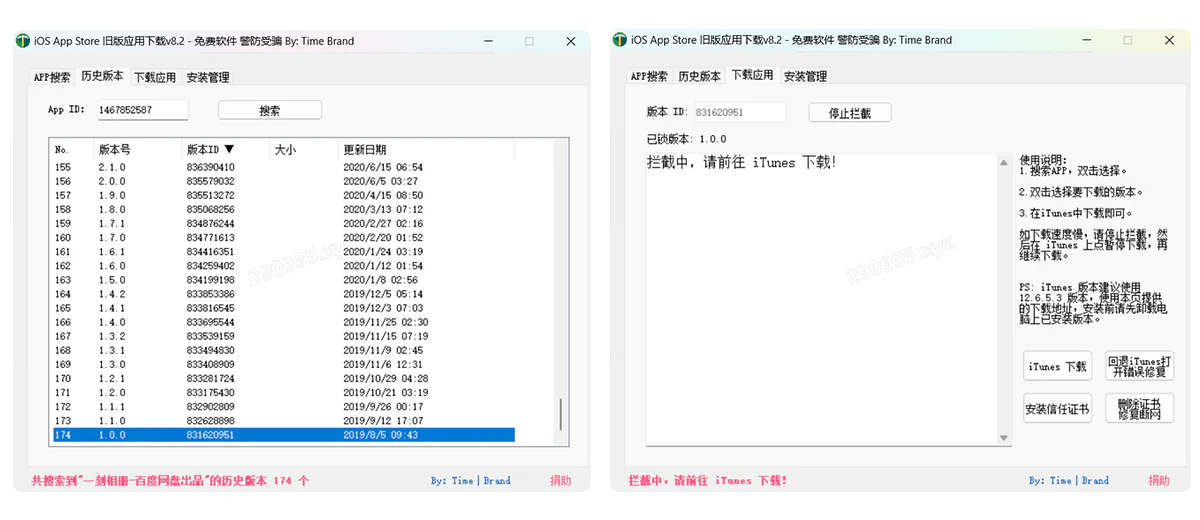Screen dimensions: 1200x520
Task: Select row 167 version 1.3.2
Action: coord(284,337)
